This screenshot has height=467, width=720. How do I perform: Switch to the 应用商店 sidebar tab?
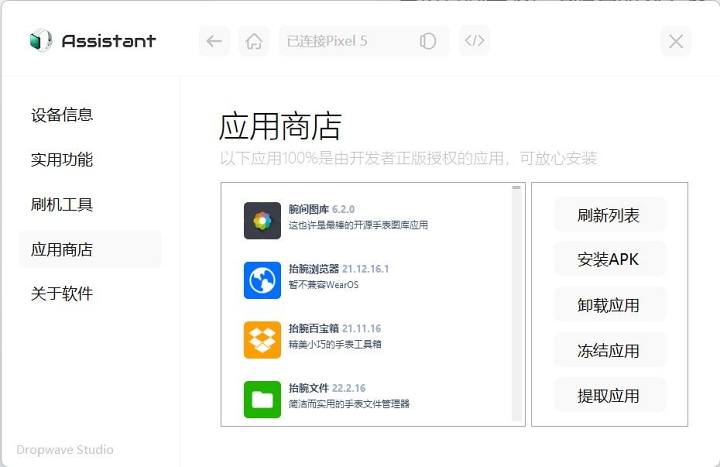point(90,249)
